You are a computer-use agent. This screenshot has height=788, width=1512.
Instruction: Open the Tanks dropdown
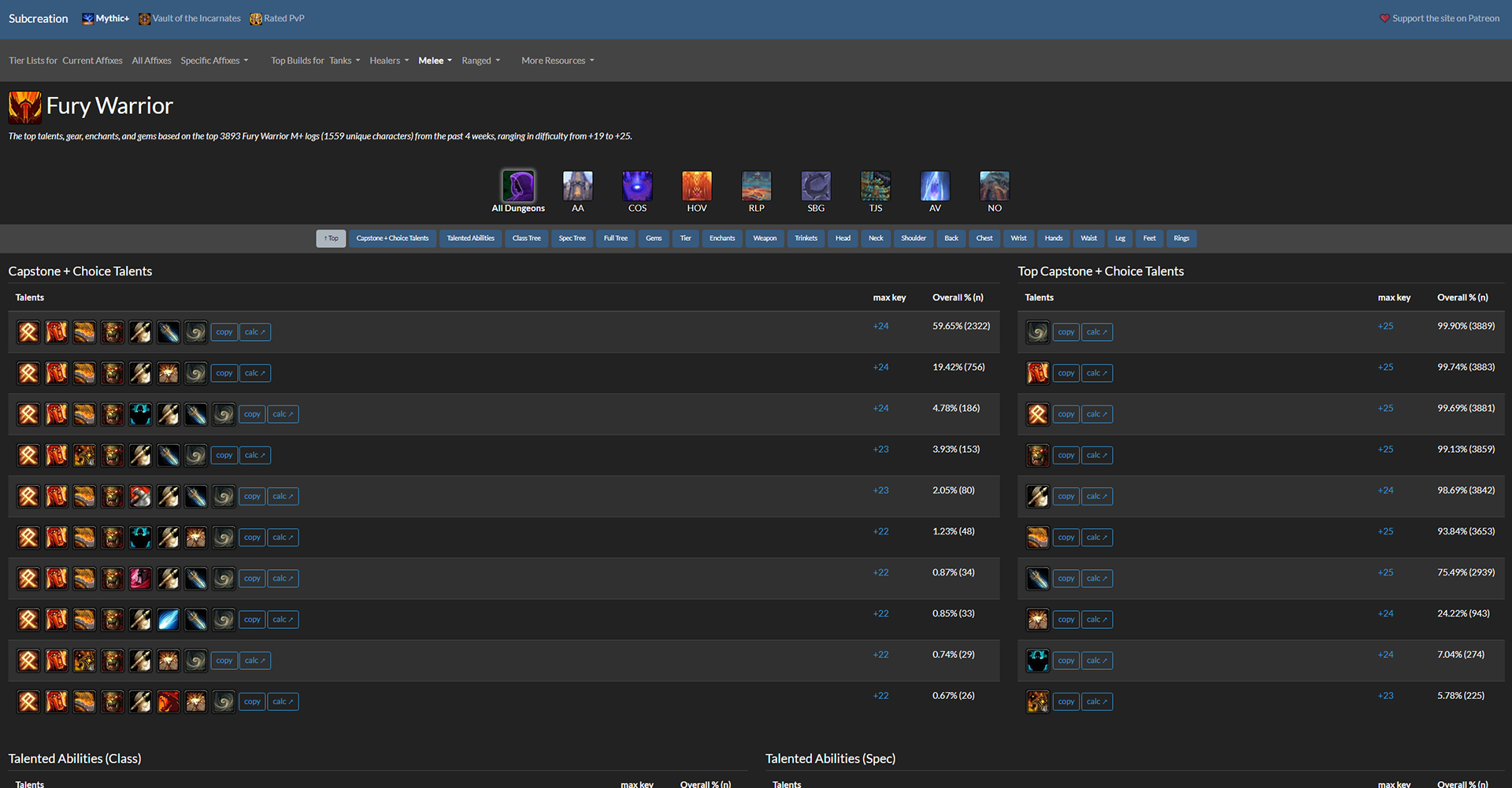[345, 61]
